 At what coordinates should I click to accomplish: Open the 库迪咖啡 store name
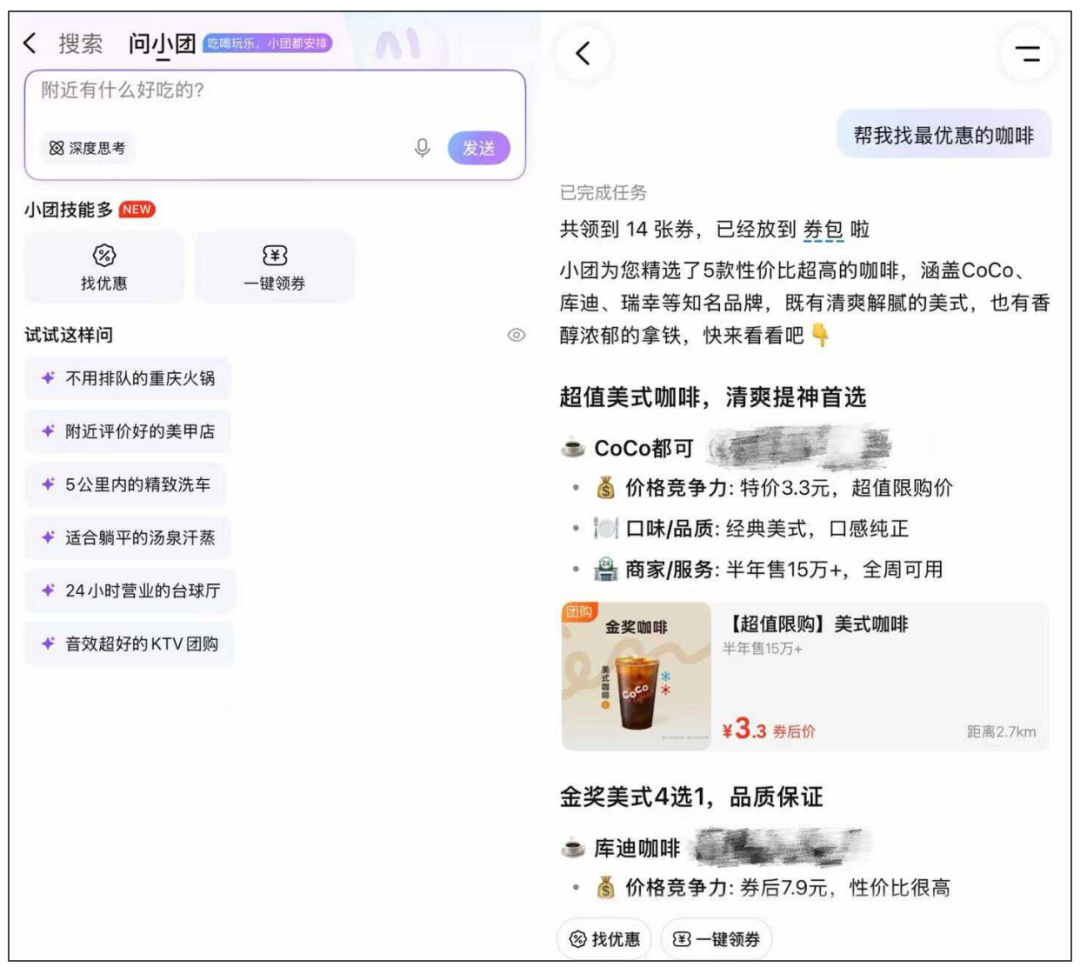637,848
